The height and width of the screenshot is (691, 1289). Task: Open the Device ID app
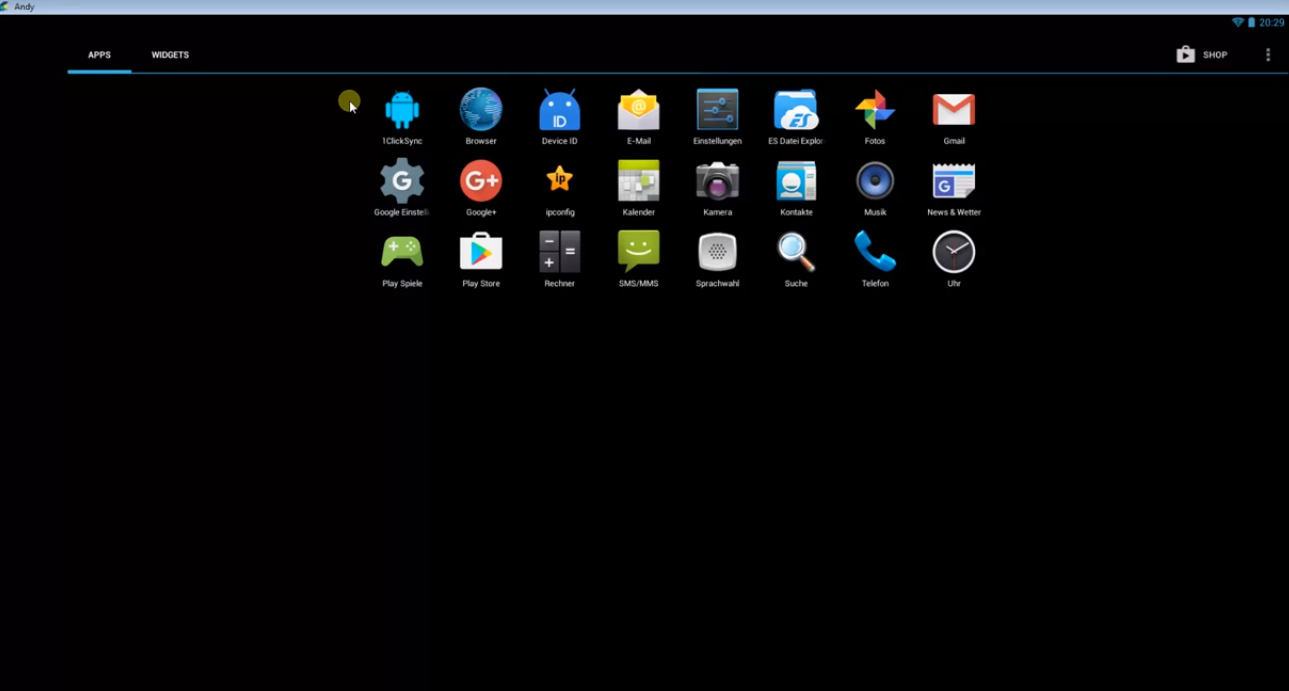pos(559,111)
